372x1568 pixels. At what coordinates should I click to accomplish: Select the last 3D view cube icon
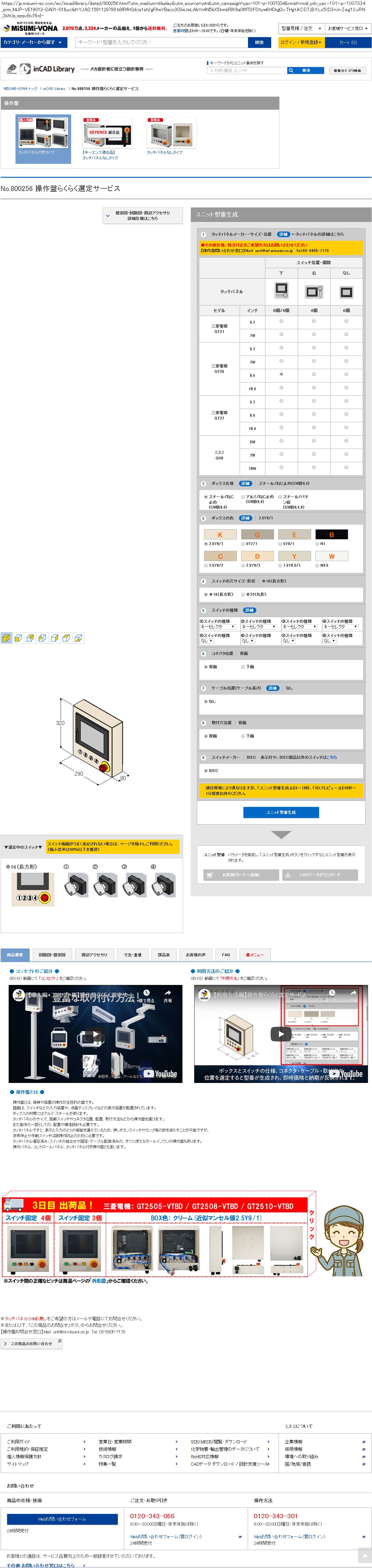[x=79, y=638]
